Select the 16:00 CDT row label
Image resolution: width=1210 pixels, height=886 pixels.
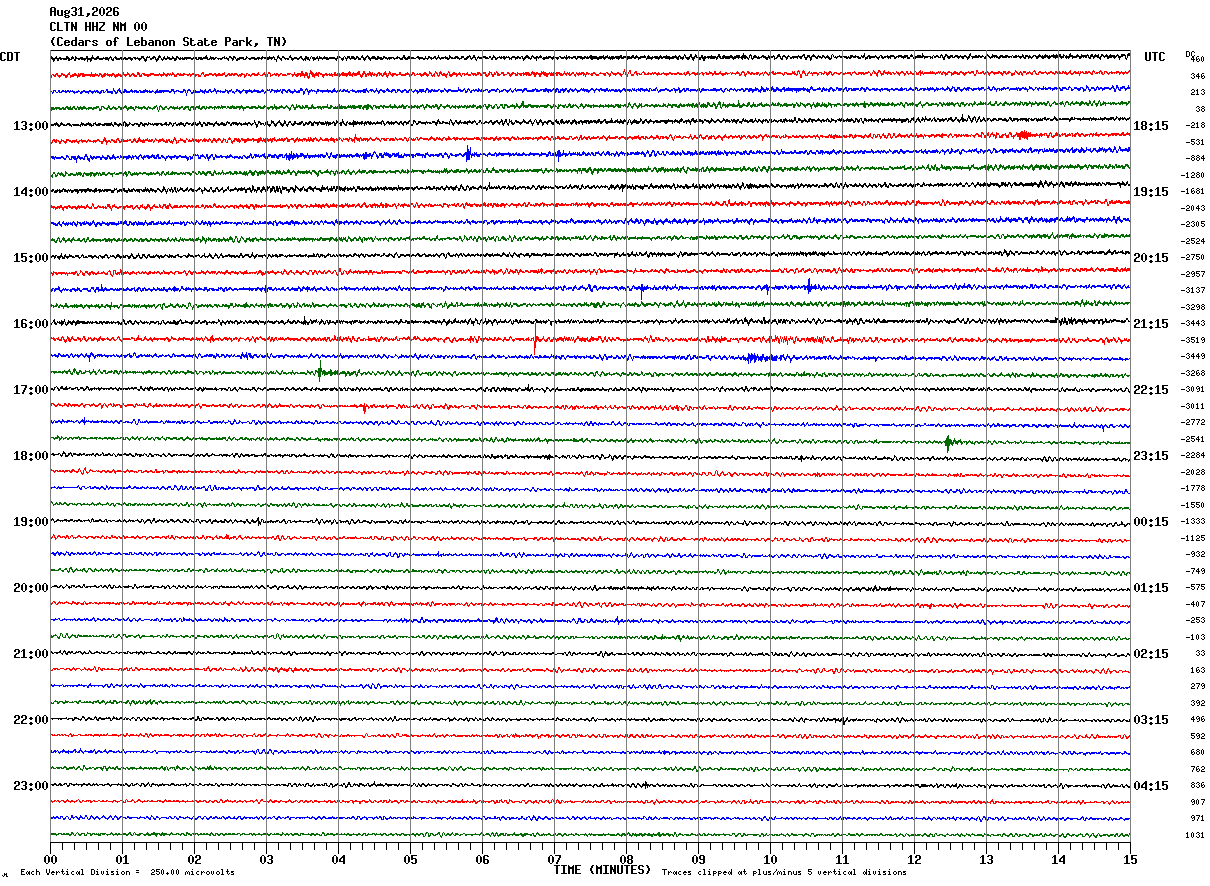point(30,324)
